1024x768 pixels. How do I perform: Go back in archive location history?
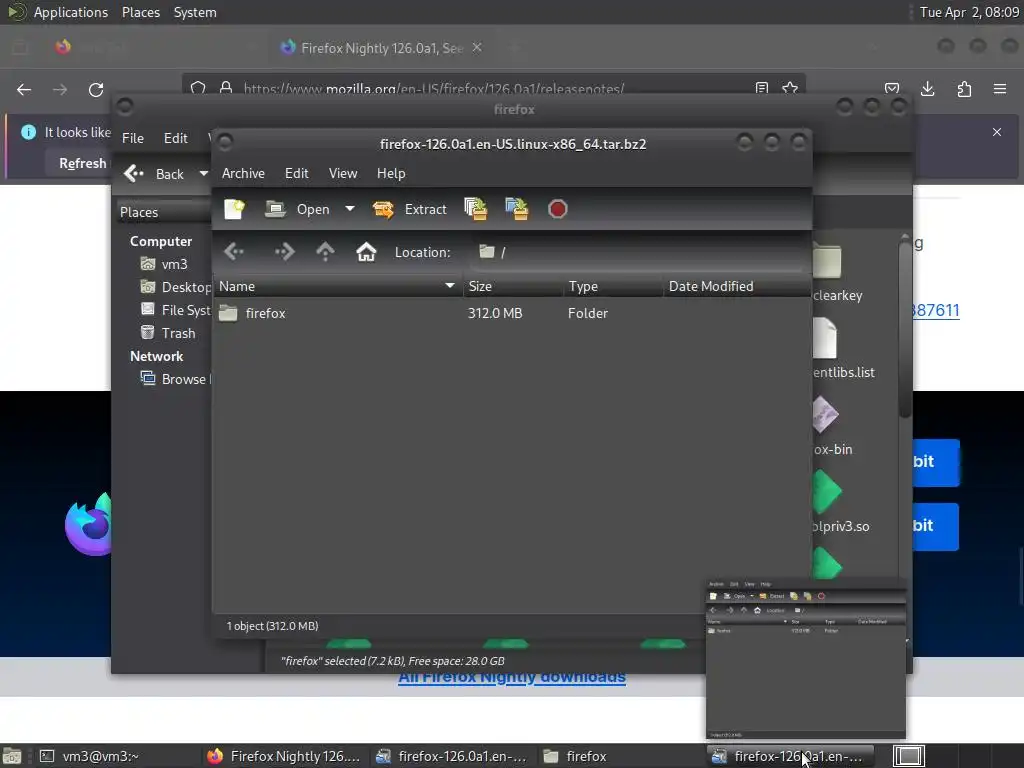click(234, 251)
